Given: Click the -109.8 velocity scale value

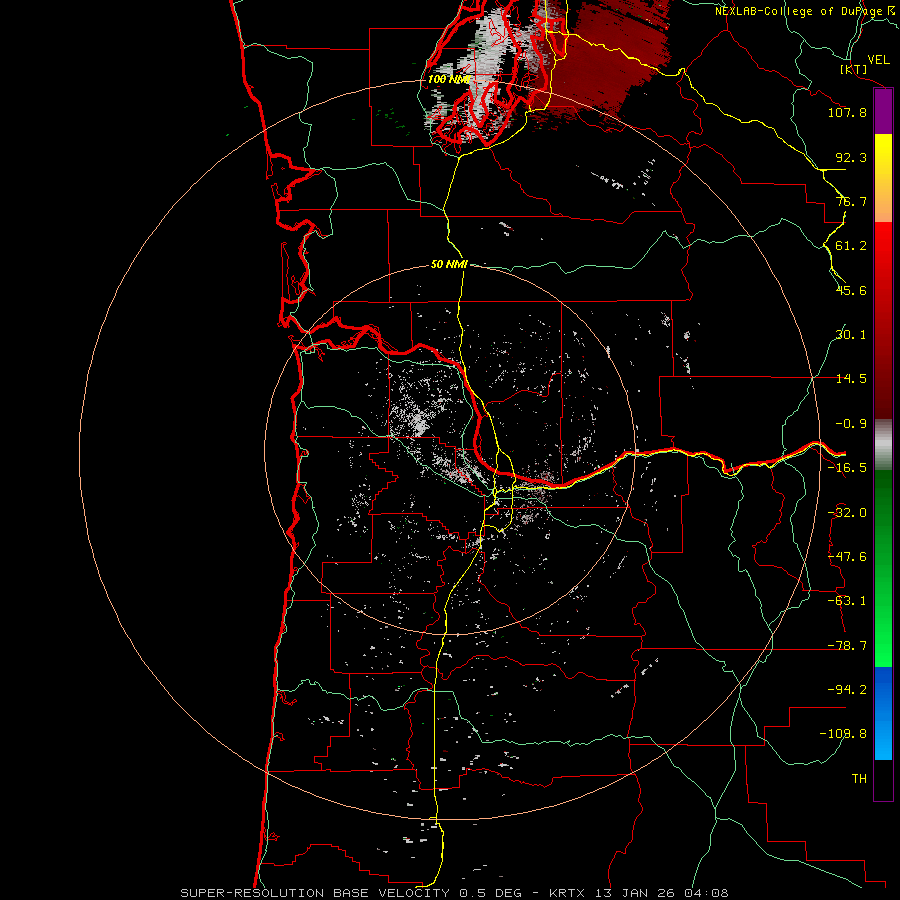Looking at the screenshot, I should click(843, 734).
